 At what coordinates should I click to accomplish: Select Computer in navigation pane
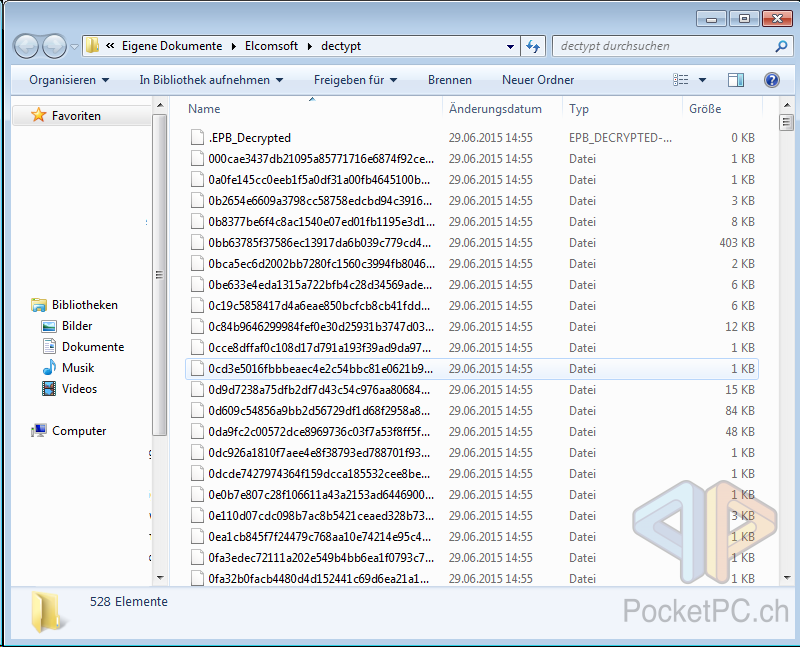click(x=79, y=431)
